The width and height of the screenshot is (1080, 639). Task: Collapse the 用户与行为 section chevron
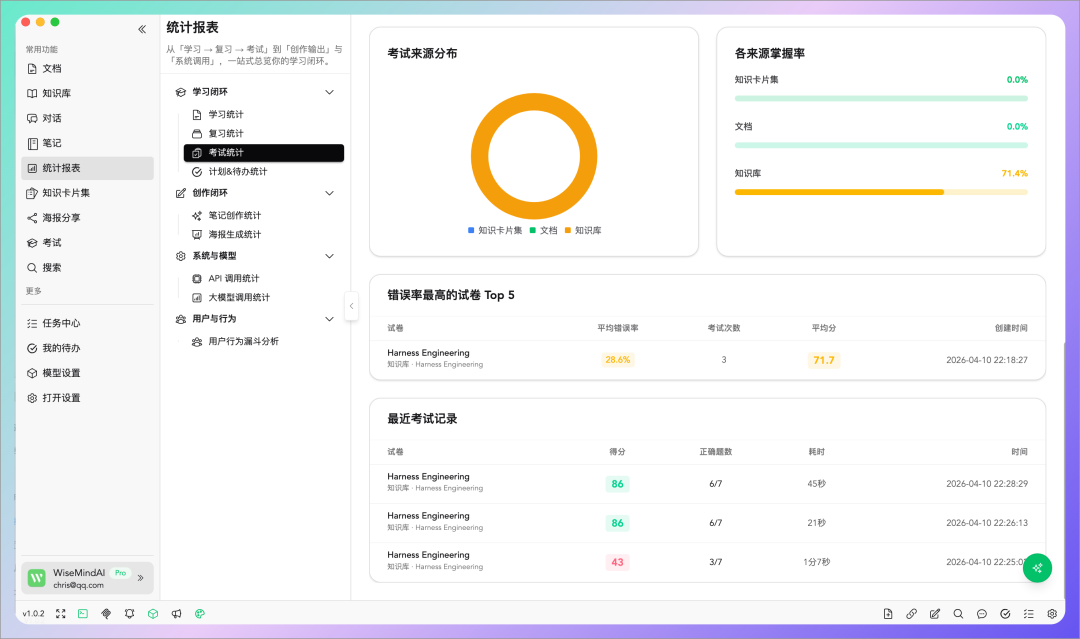329,319
